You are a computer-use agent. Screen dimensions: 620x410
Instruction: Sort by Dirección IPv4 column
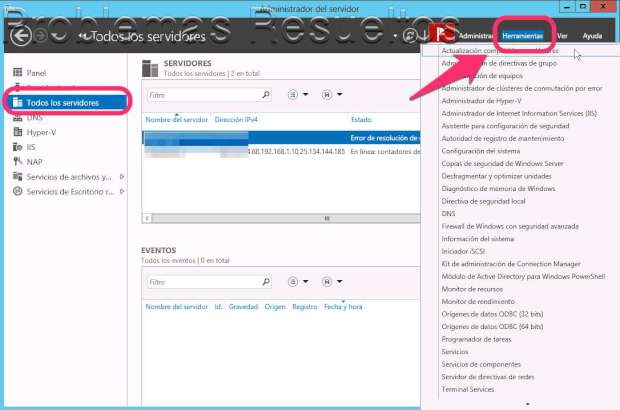point(236,119)
